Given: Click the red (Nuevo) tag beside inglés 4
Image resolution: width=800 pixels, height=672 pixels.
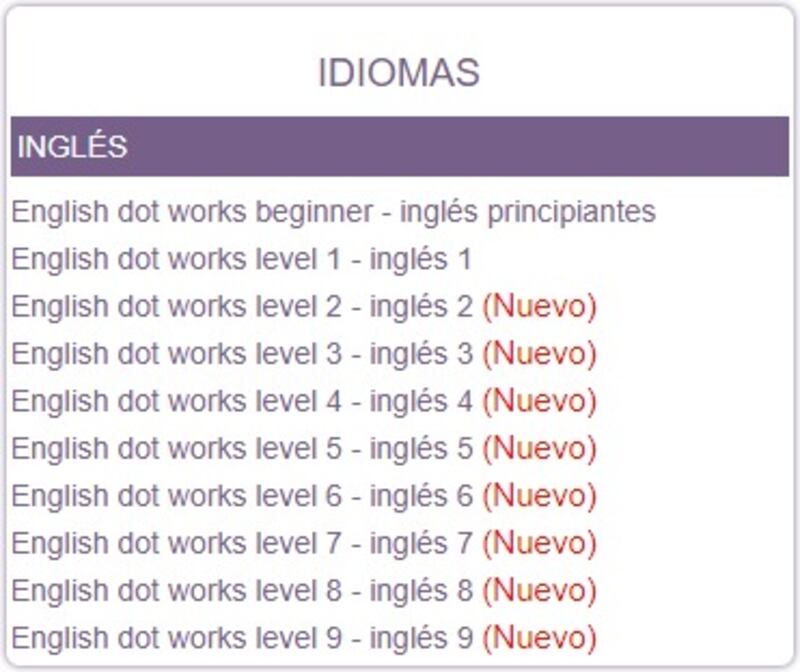Looking at the screenshot, I should pos(539,401).
